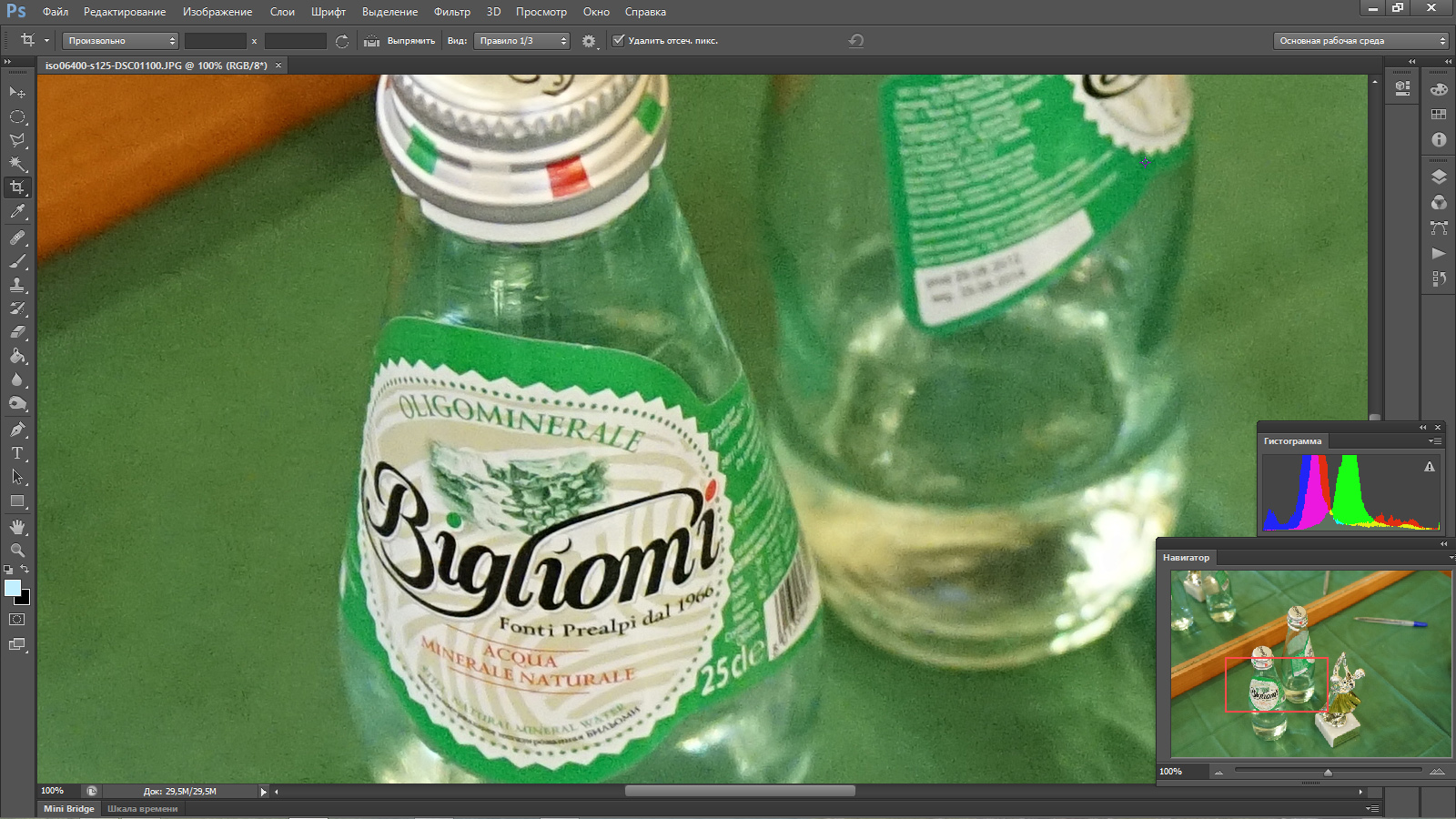Select the Type tool

coord(17,452)
